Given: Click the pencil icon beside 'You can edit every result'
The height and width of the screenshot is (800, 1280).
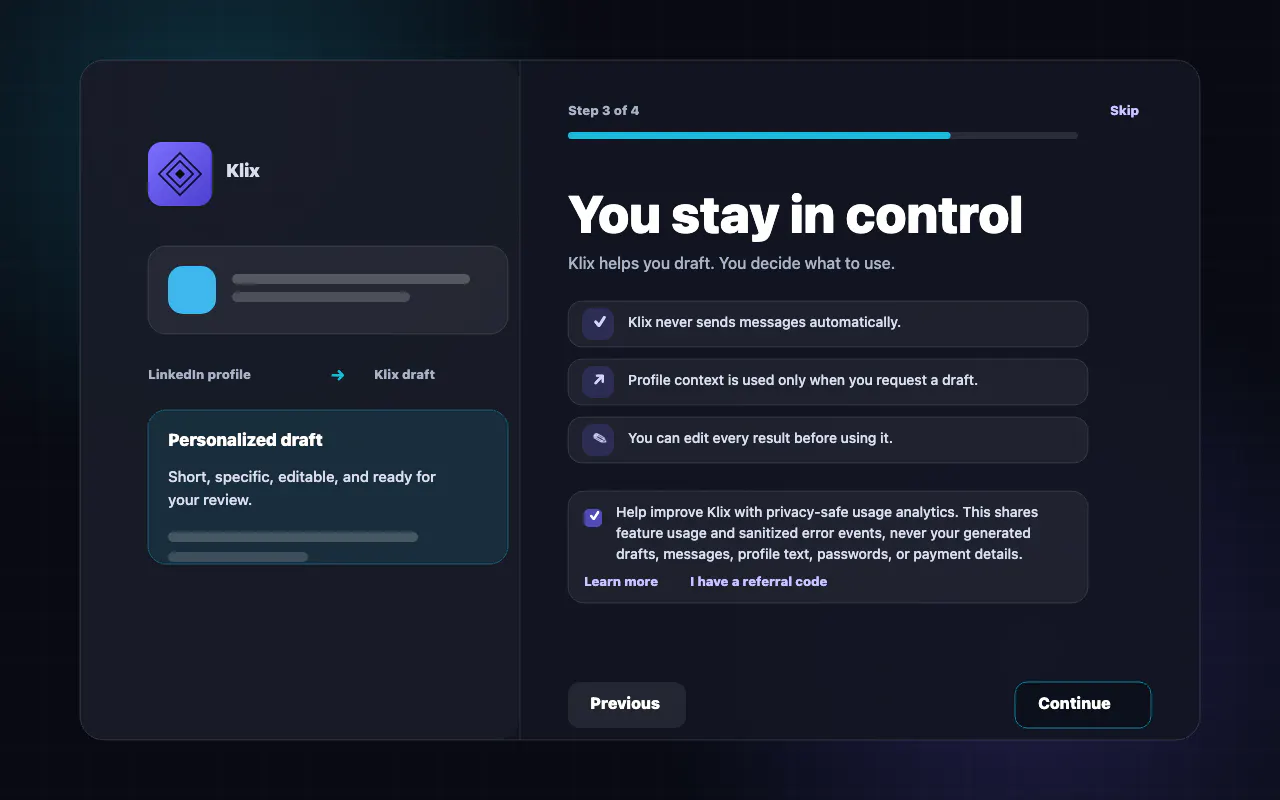Looking at the screenshot, I should (598, 438).
